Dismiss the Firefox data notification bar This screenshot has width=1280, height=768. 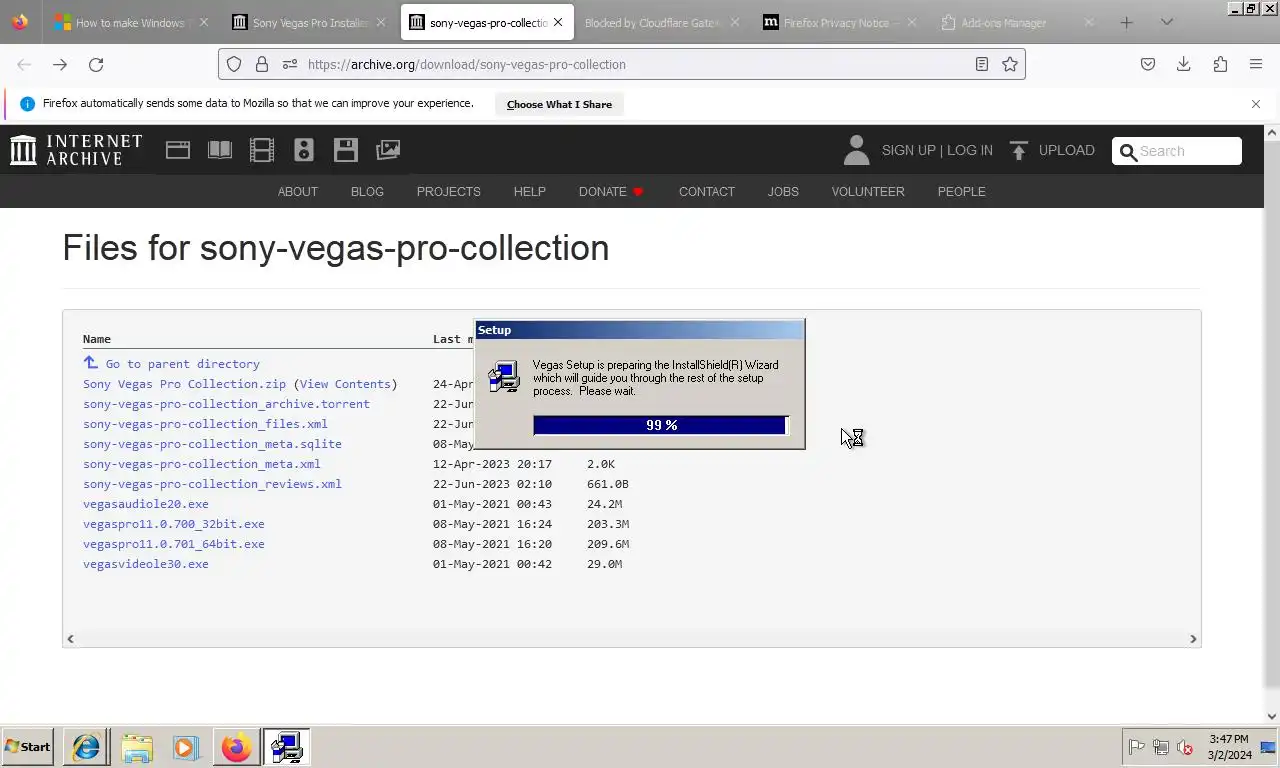(x=1256, y=104)
